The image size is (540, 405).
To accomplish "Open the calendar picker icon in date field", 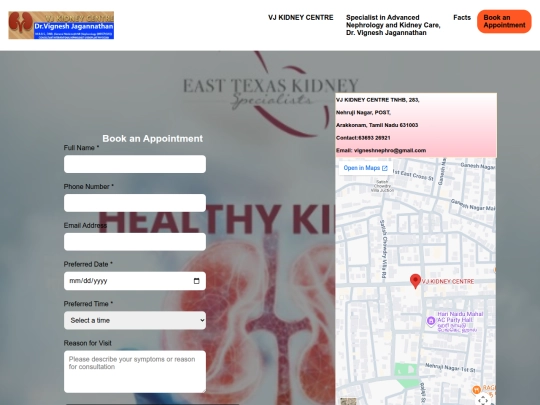I will point(197,281).
